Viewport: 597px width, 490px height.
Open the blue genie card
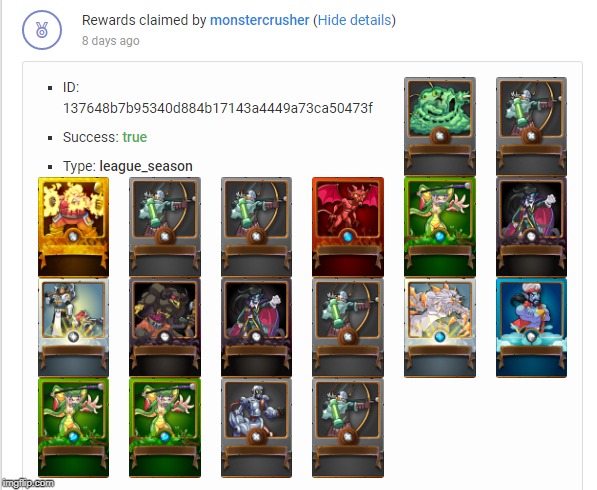(x=531, y=328)
